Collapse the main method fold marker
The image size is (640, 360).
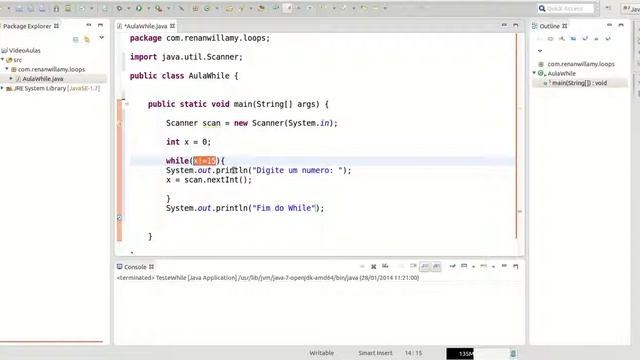(127, 104)
